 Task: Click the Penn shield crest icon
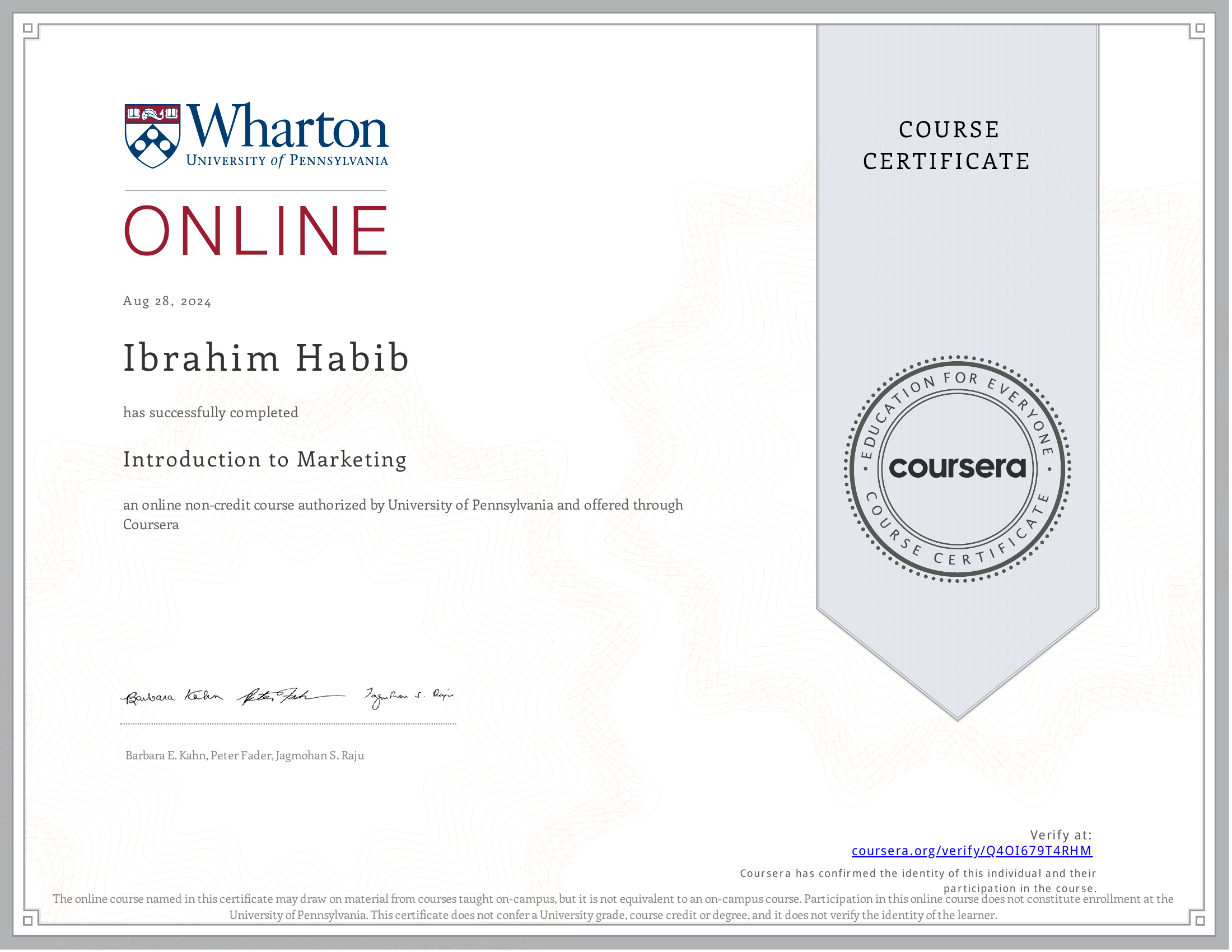[152, 136]
